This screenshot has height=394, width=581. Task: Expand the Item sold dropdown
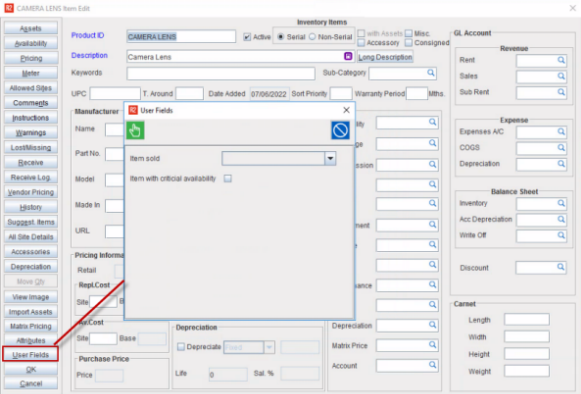(330, 159)
